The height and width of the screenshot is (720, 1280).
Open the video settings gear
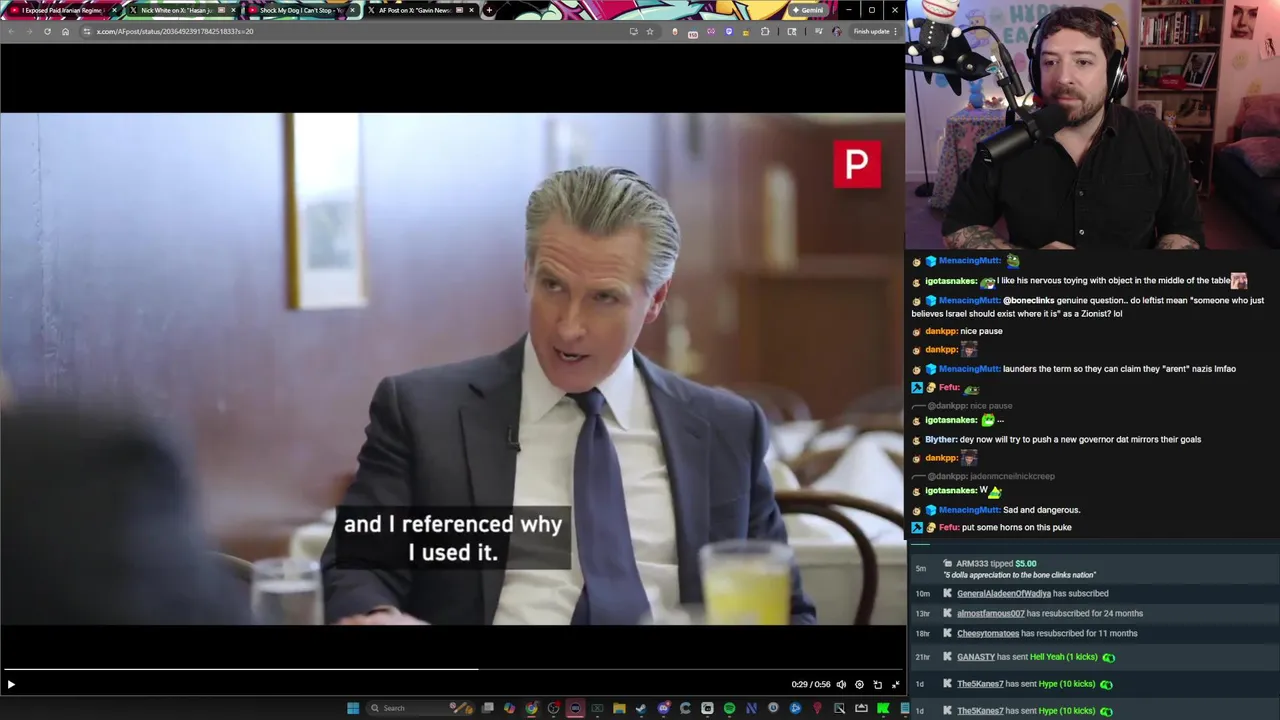pos(859,684)
